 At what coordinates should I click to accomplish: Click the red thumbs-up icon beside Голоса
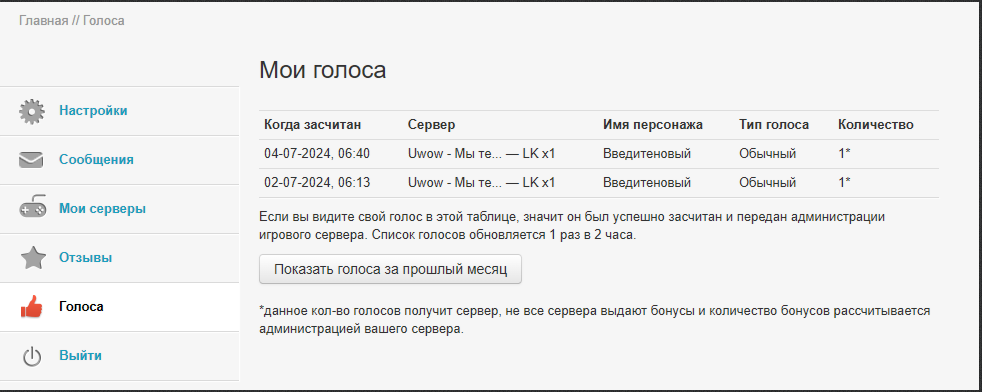[31, 306]
